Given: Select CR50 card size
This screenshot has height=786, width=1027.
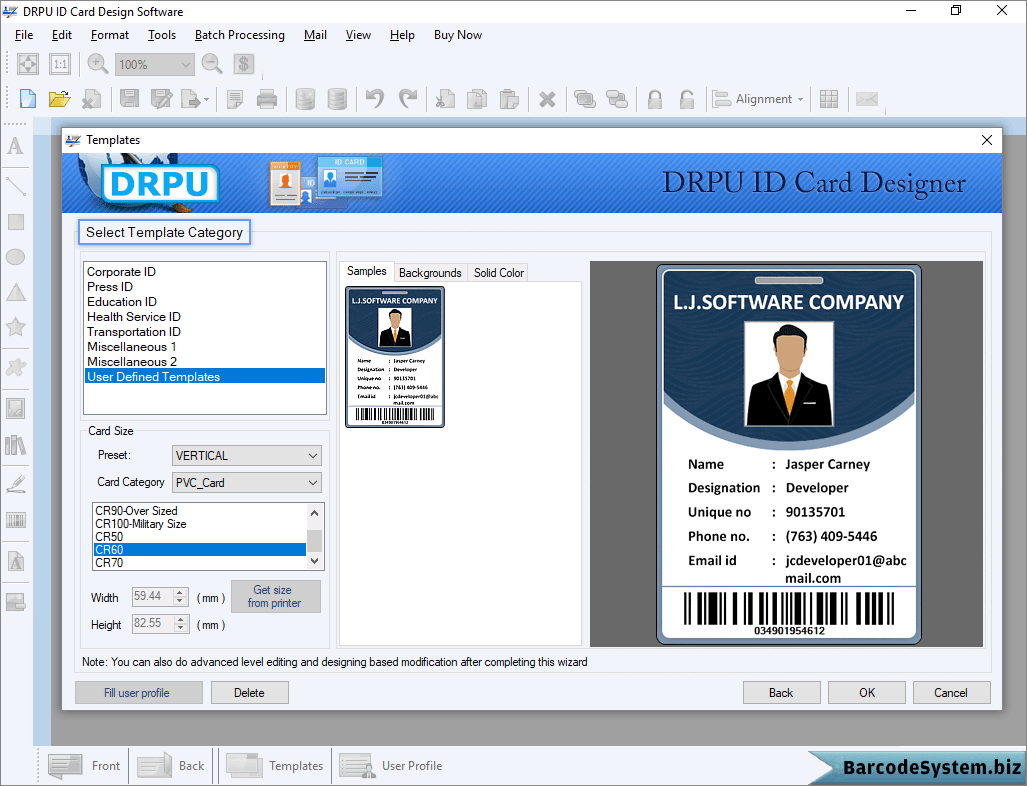Looking at the screenshot, I should point(200,536).
